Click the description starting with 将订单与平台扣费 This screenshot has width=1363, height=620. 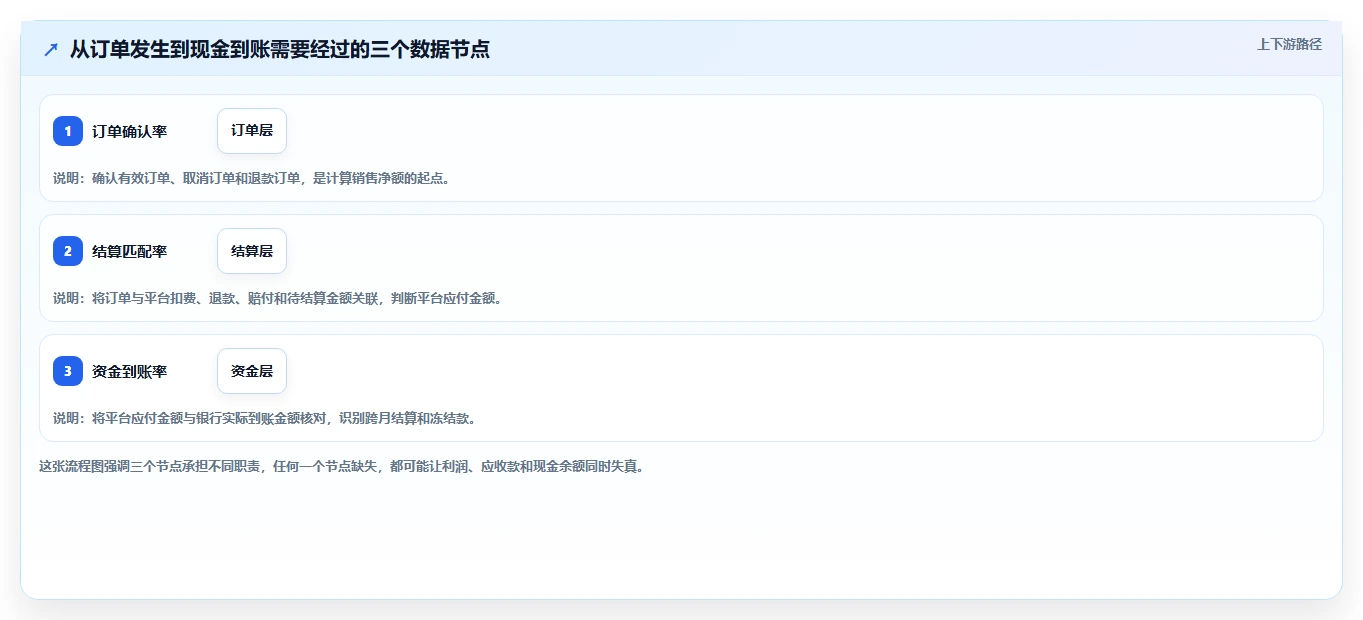[x=278, y=298]
